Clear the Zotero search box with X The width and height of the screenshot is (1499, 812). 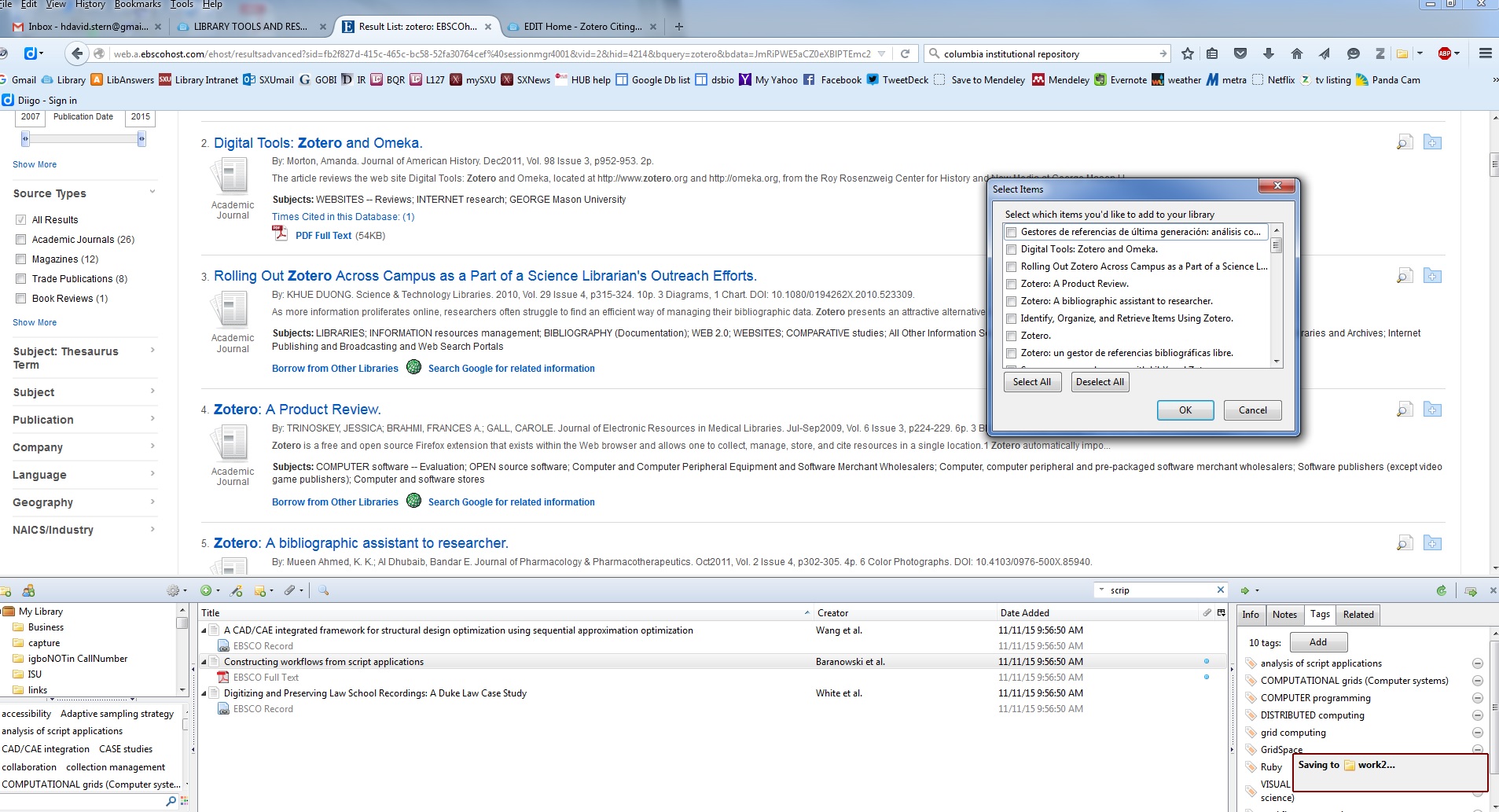tap(1220, 590)
